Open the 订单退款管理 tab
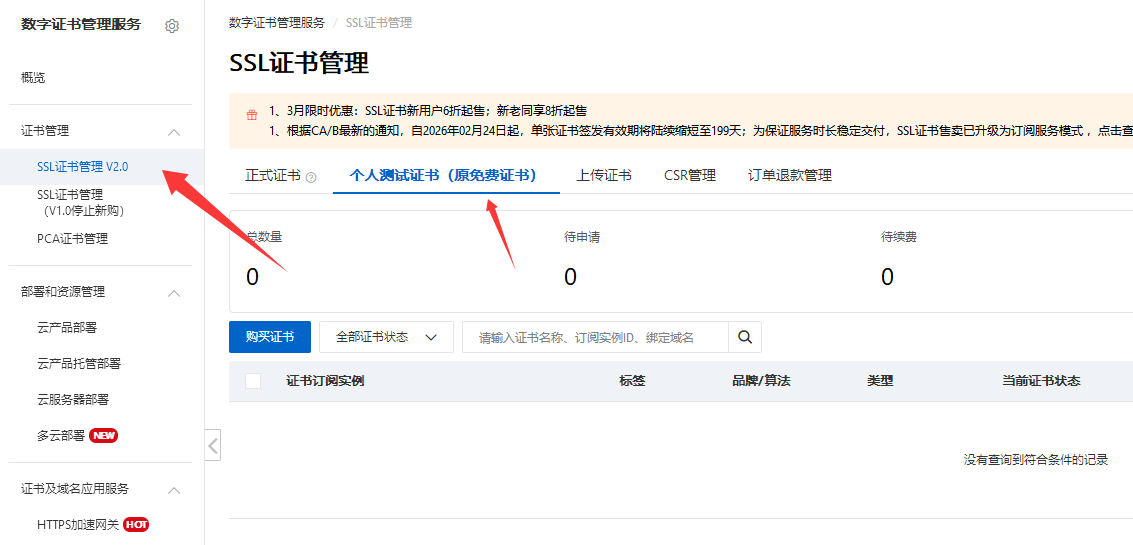The width and height of the screenshot is (1133, 545). tap(789, 175)
